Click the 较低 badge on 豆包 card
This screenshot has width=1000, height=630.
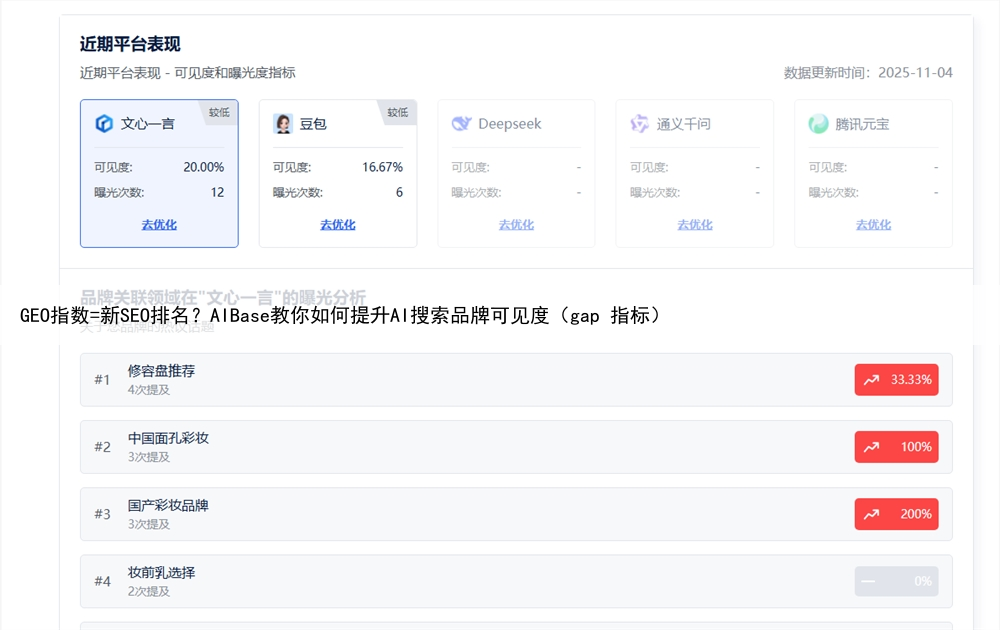398,112
